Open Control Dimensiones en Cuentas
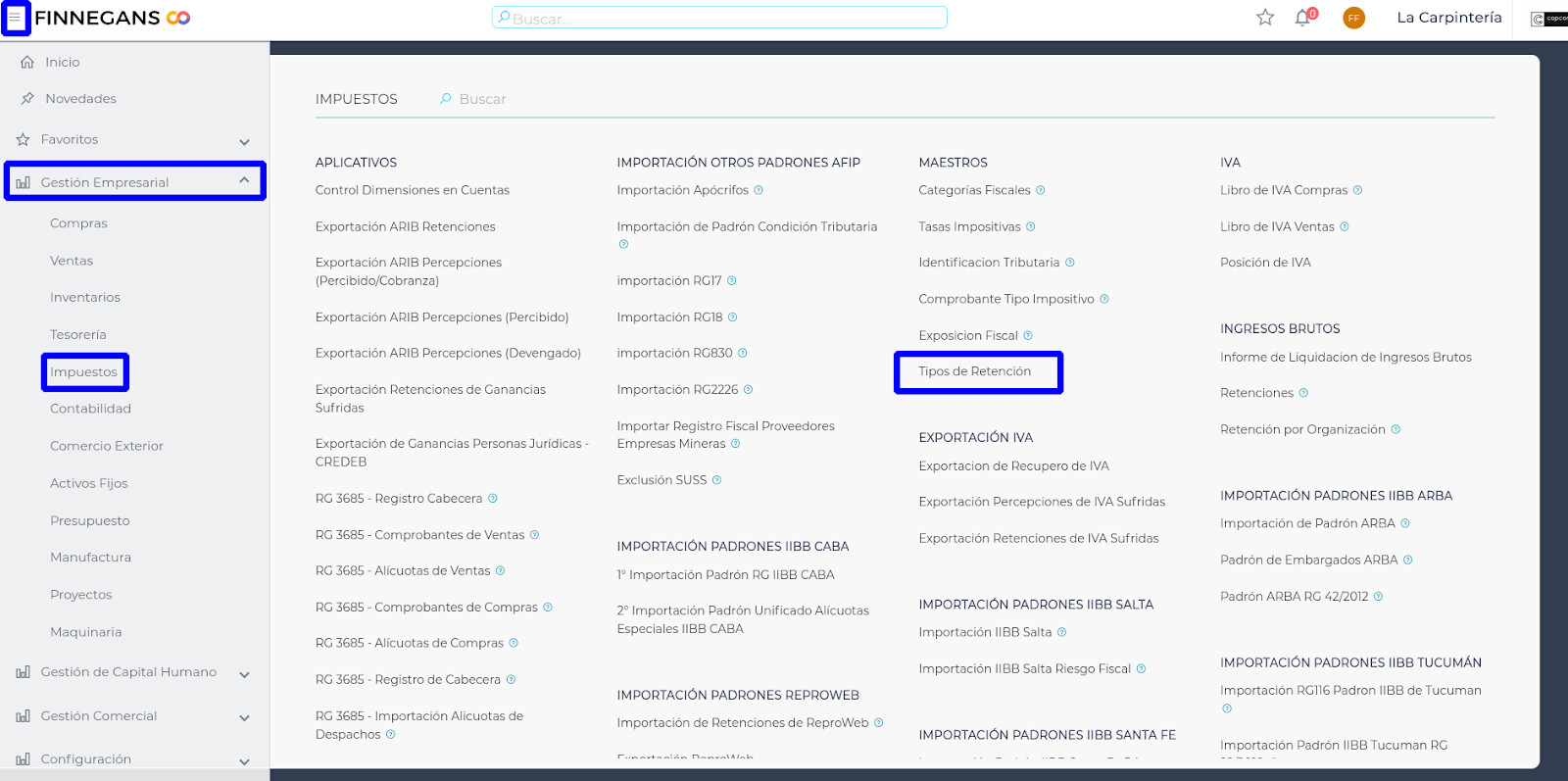Screen dimensions: 1568x781 (x=413, y=190)
